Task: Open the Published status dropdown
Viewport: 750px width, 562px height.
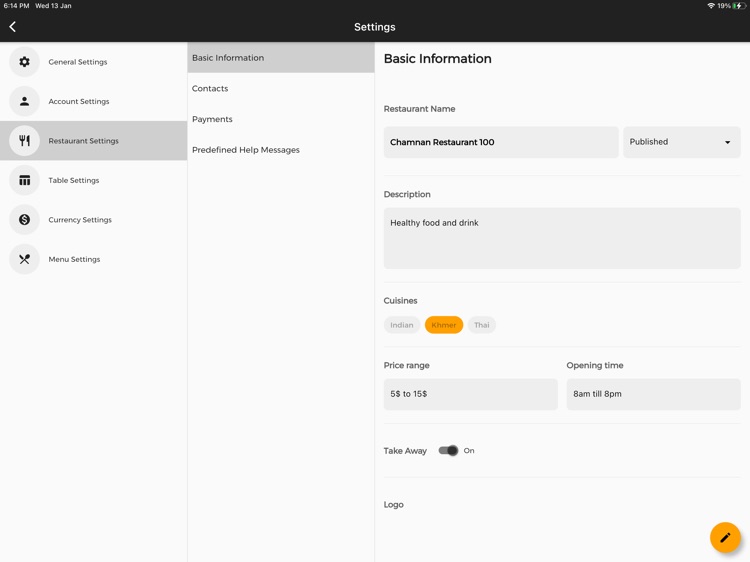Action: point(682,142)
